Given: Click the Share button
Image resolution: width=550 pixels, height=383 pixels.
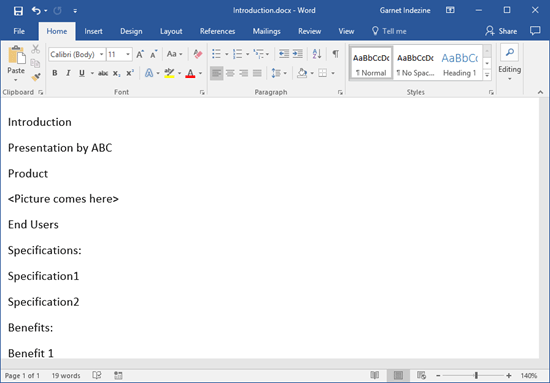Looking at the screenshot, I should click(501, 31).
